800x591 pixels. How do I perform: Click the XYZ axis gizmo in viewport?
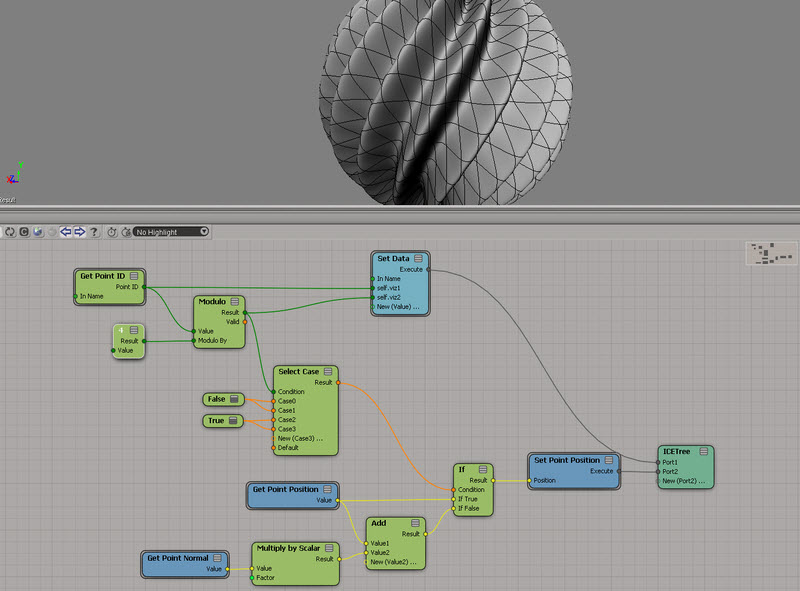pos(14,173)
